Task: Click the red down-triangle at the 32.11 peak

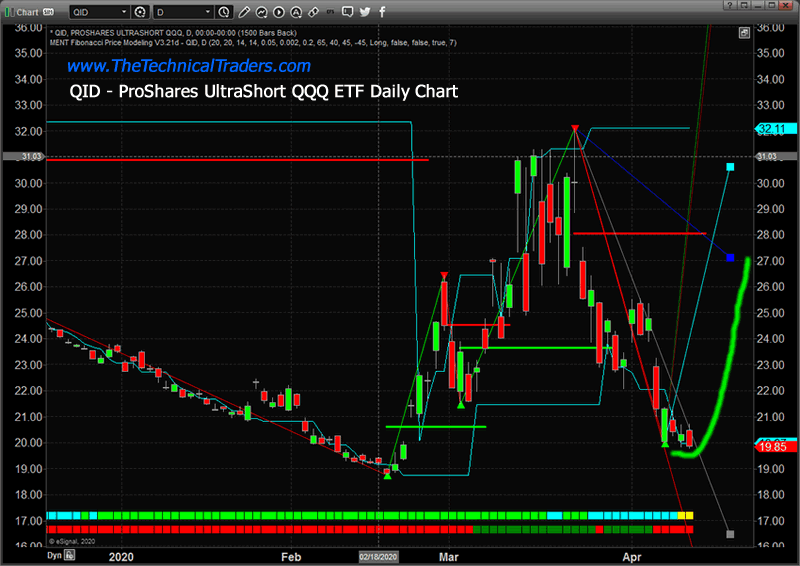Action: pos(575,128)
